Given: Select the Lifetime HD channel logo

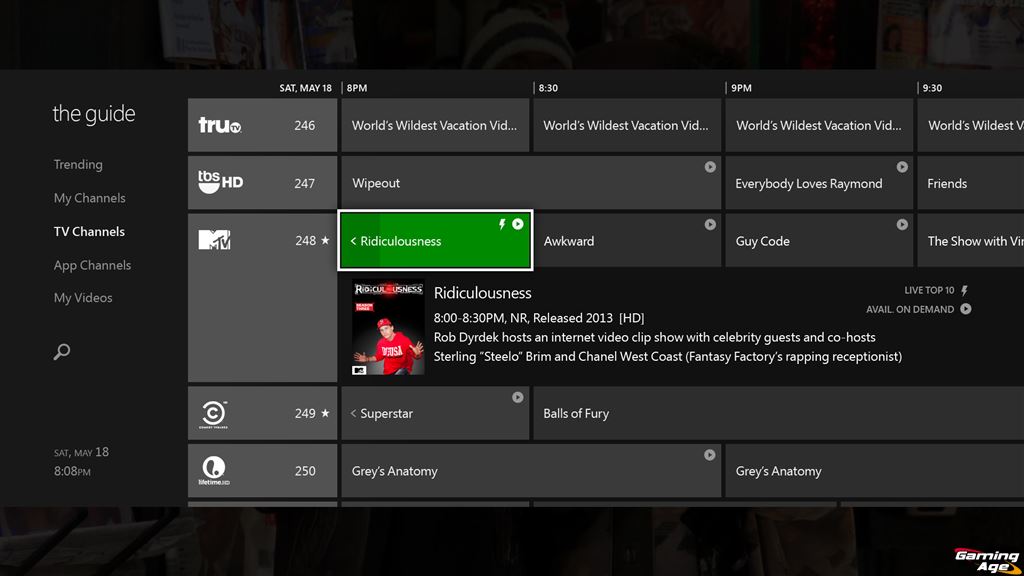Looking at the screenshot, I should click(x=214, y=471).
